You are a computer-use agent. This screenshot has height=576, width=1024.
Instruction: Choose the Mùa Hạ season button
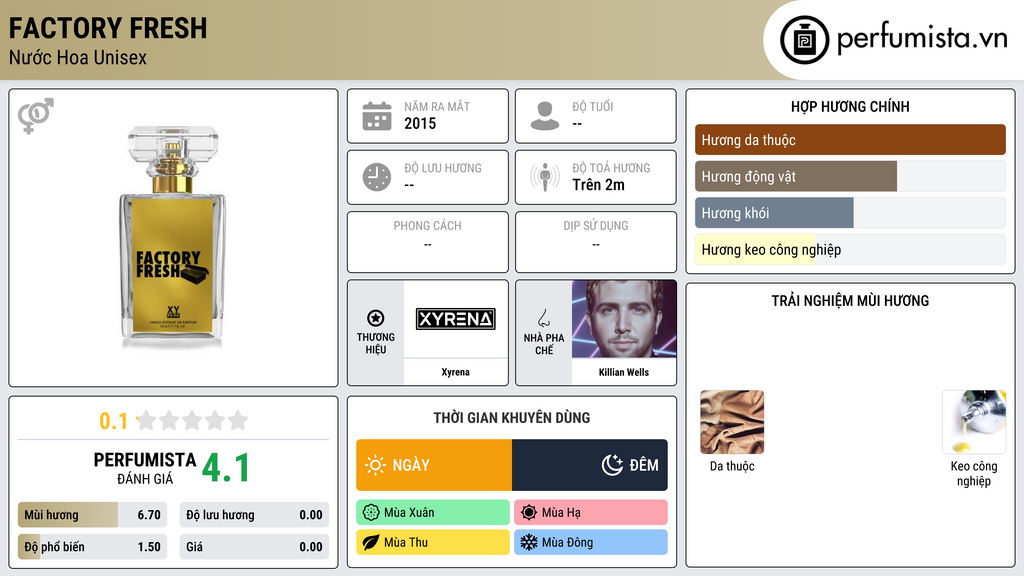[x=591, y=513]
